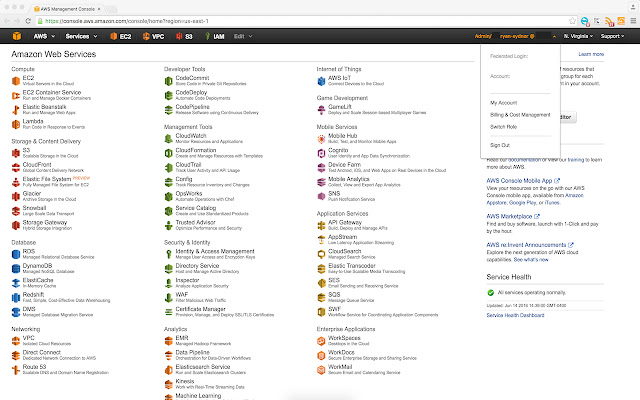Viewport: 640px width, 400px height.
Task: Open the Chrome hamburger menu
Action: pyautogui.click(x=633, y=21)
